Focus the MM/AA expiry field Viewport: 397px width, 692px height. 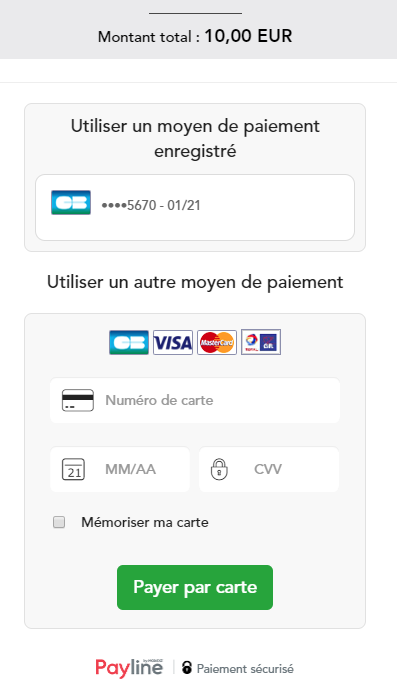120,469
